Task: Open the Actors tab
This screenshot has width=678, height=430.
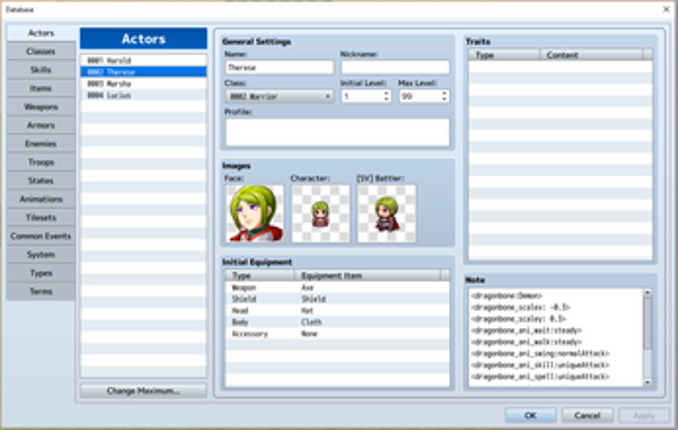Action: coord(41,33)
